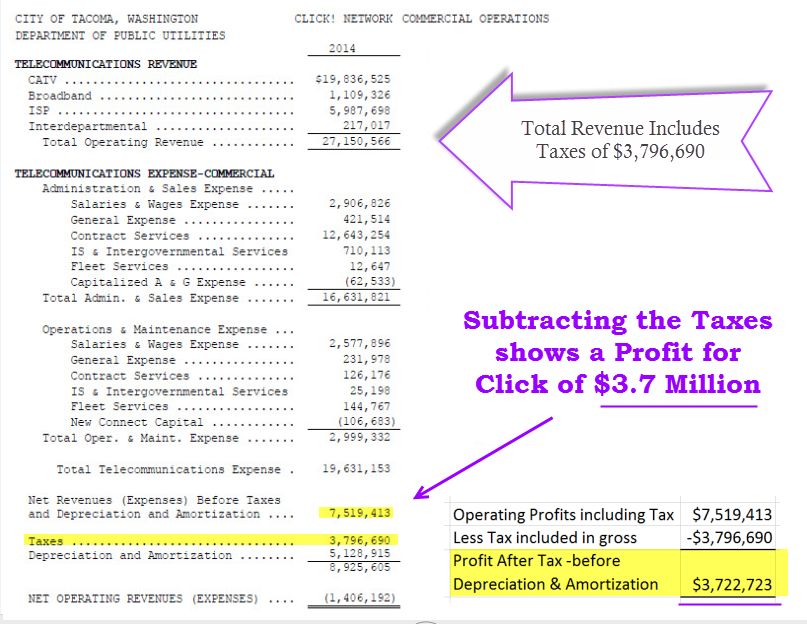Select the Total Admin. & Sales Expense value

[x=358, y=298]
